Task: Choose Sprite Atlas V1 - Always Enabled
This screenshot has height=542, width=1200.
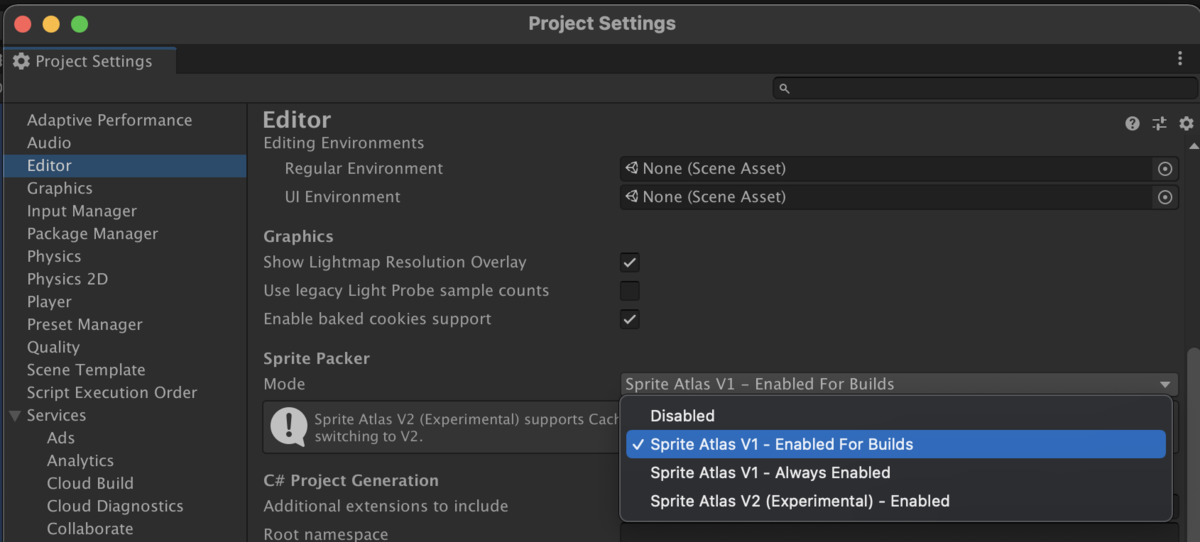Action: coord(770,473)
